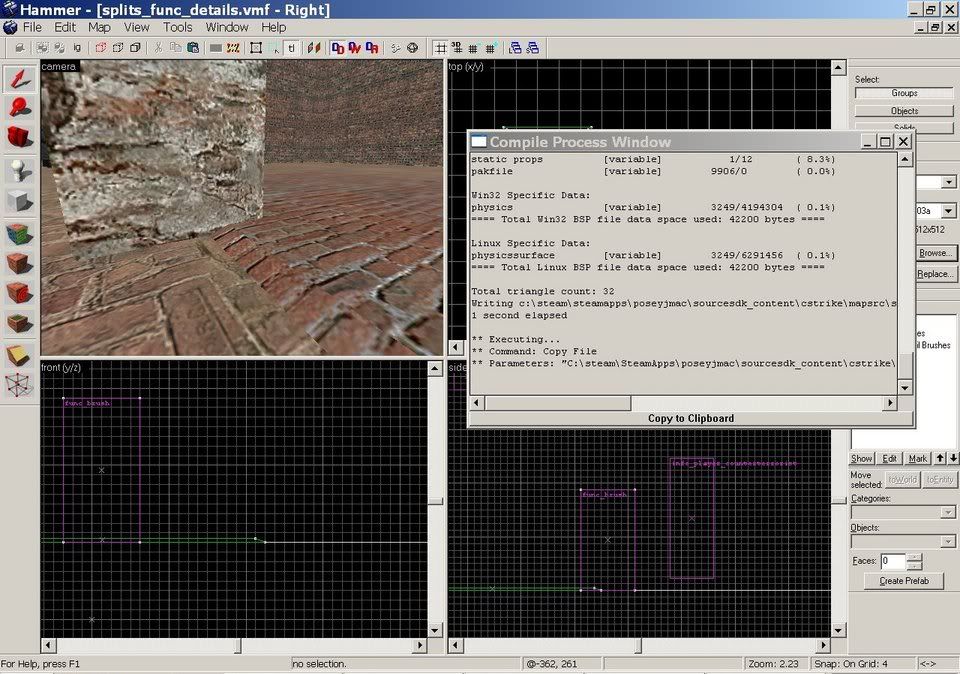Expand the Objects dropdown
The width and height of the screenshot is (960, 674).
tap(947, 541)
